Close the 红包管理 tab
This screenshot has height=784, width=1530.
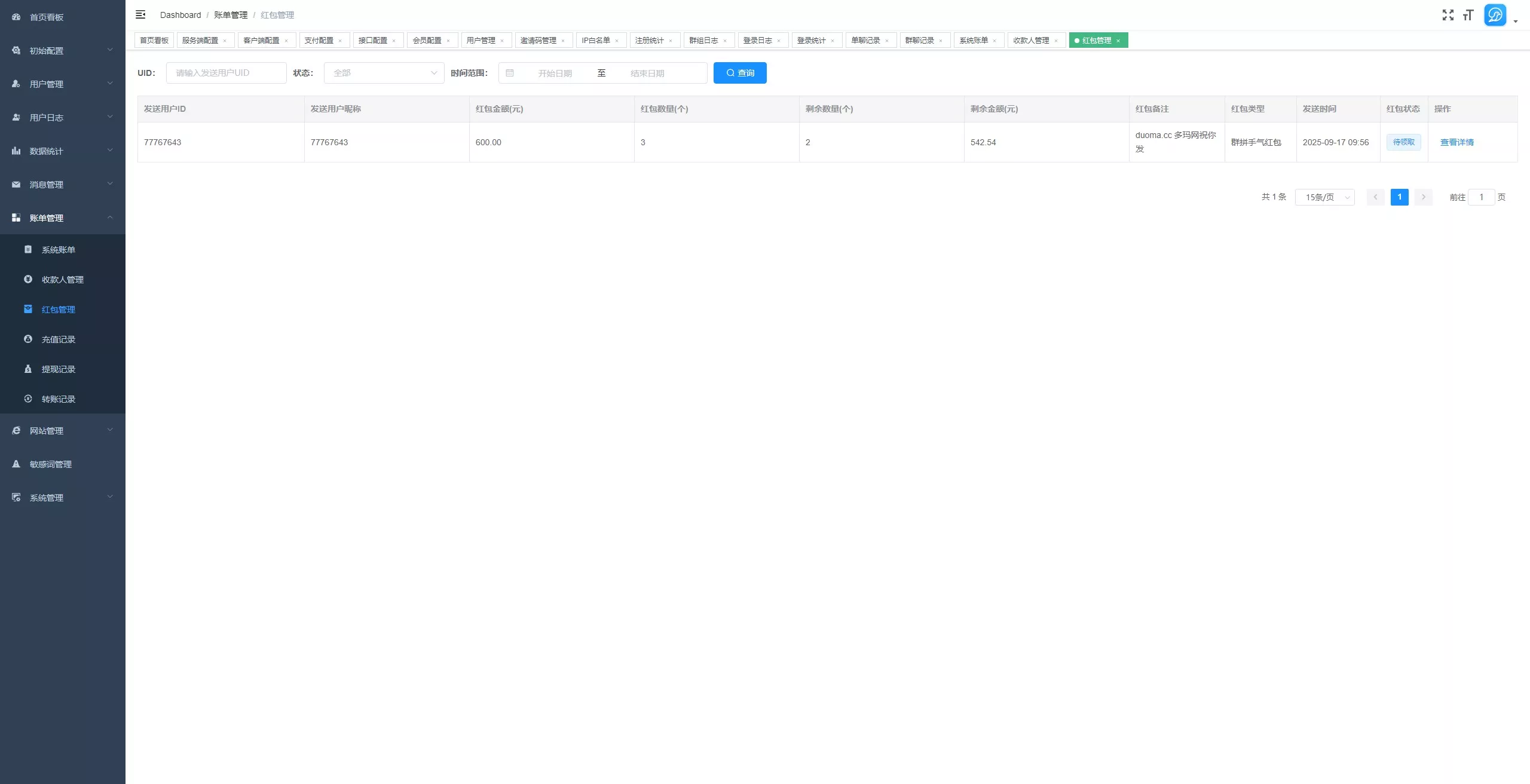pyautogui.click(x=1118, y=41)
